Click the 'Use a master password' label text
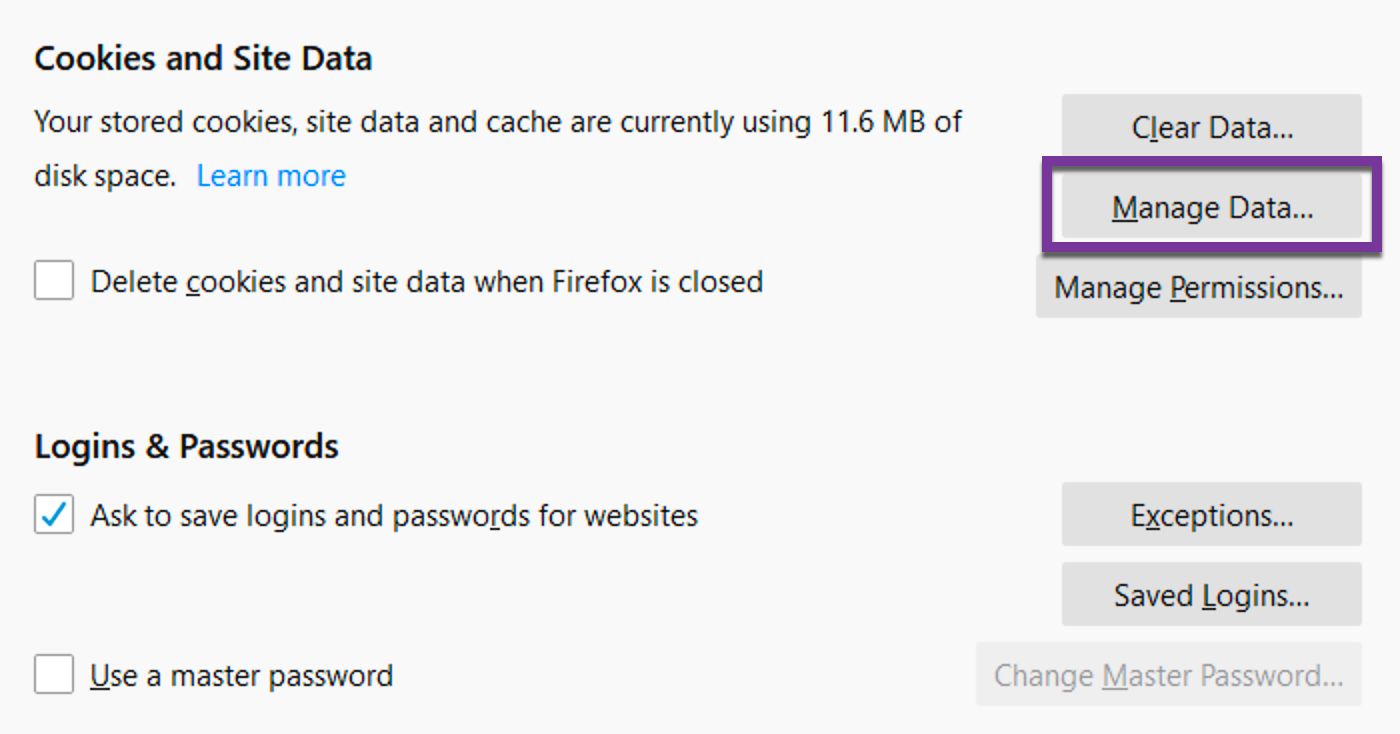1400x734 pixels. (241, 676)
